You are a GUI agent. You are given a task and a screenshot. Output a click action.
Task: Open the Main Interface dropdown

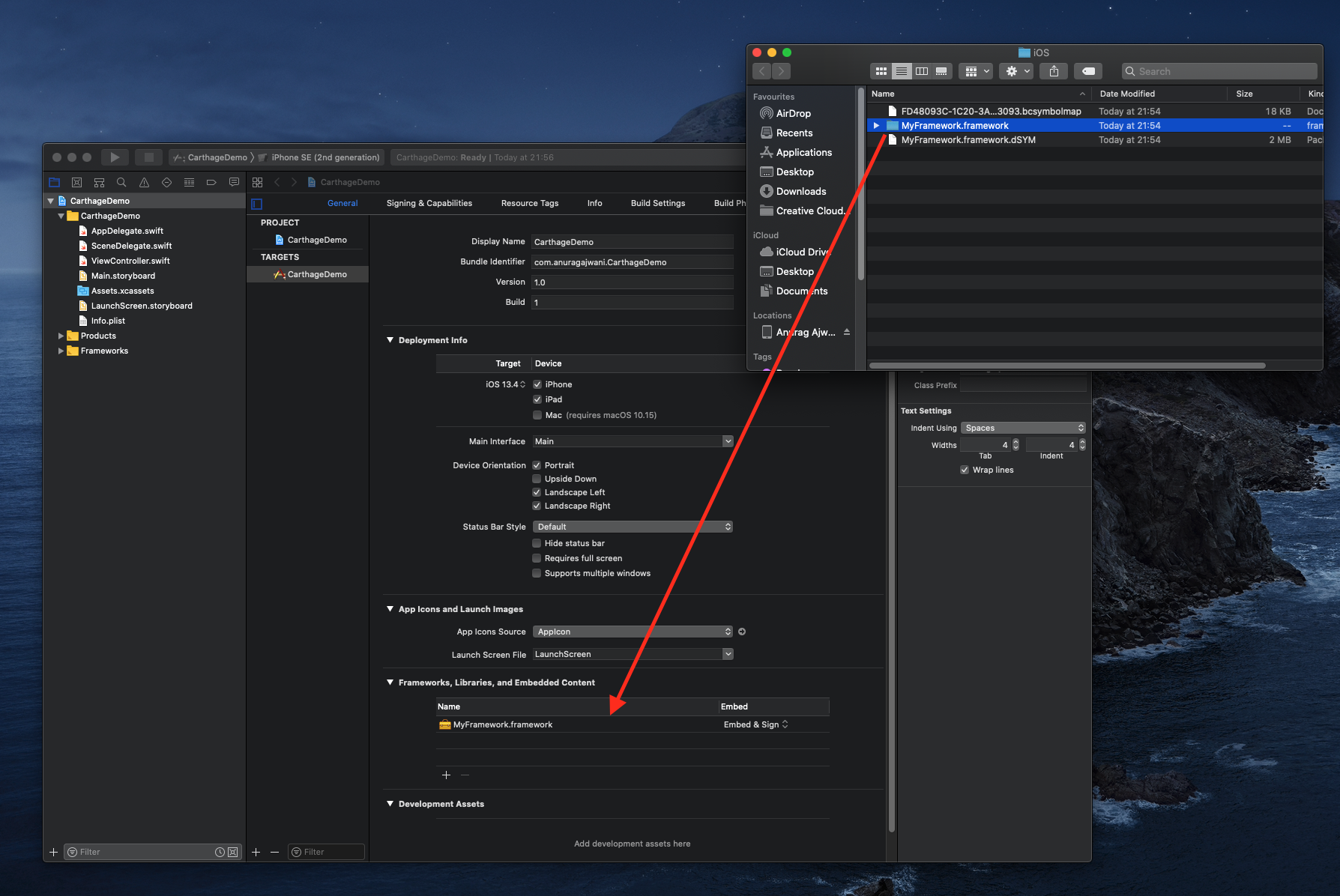[728, 441]
